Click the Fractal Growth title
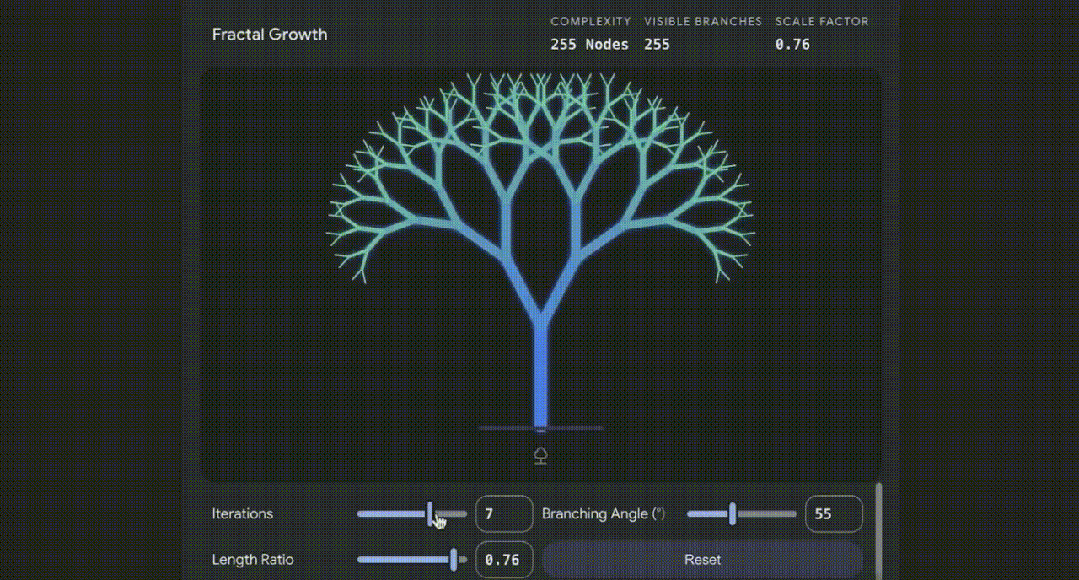 pos(269,34)
